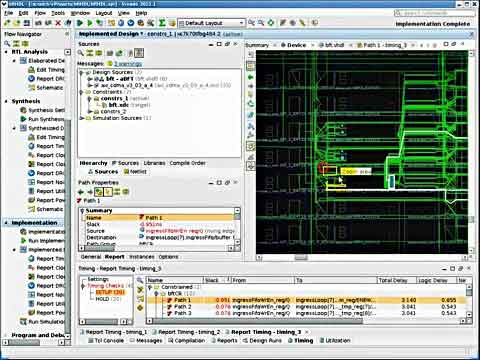The width and height of the screenshot is (480, 360).
Task: Click the sigma icon in the main toolbar
Action: click(162, 23)
